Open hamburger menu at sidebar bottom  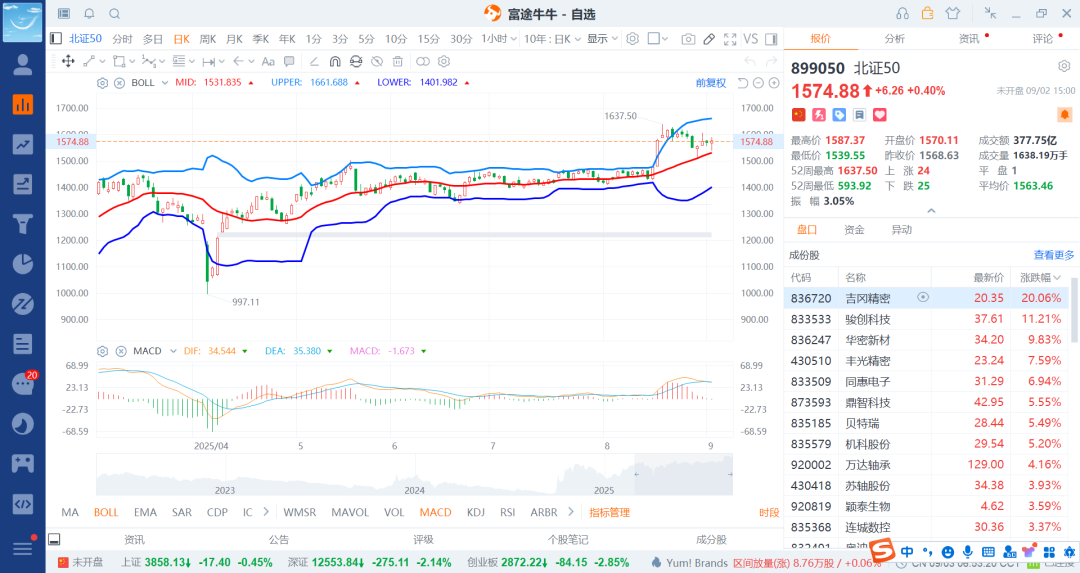23,548
